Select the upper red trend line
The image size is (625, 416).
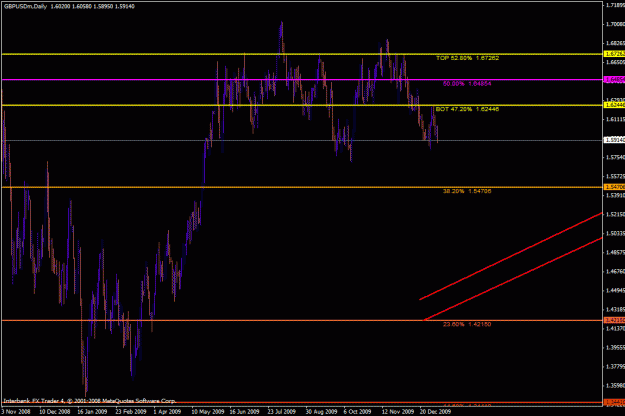pyautogui.click(x=511, y=256)
